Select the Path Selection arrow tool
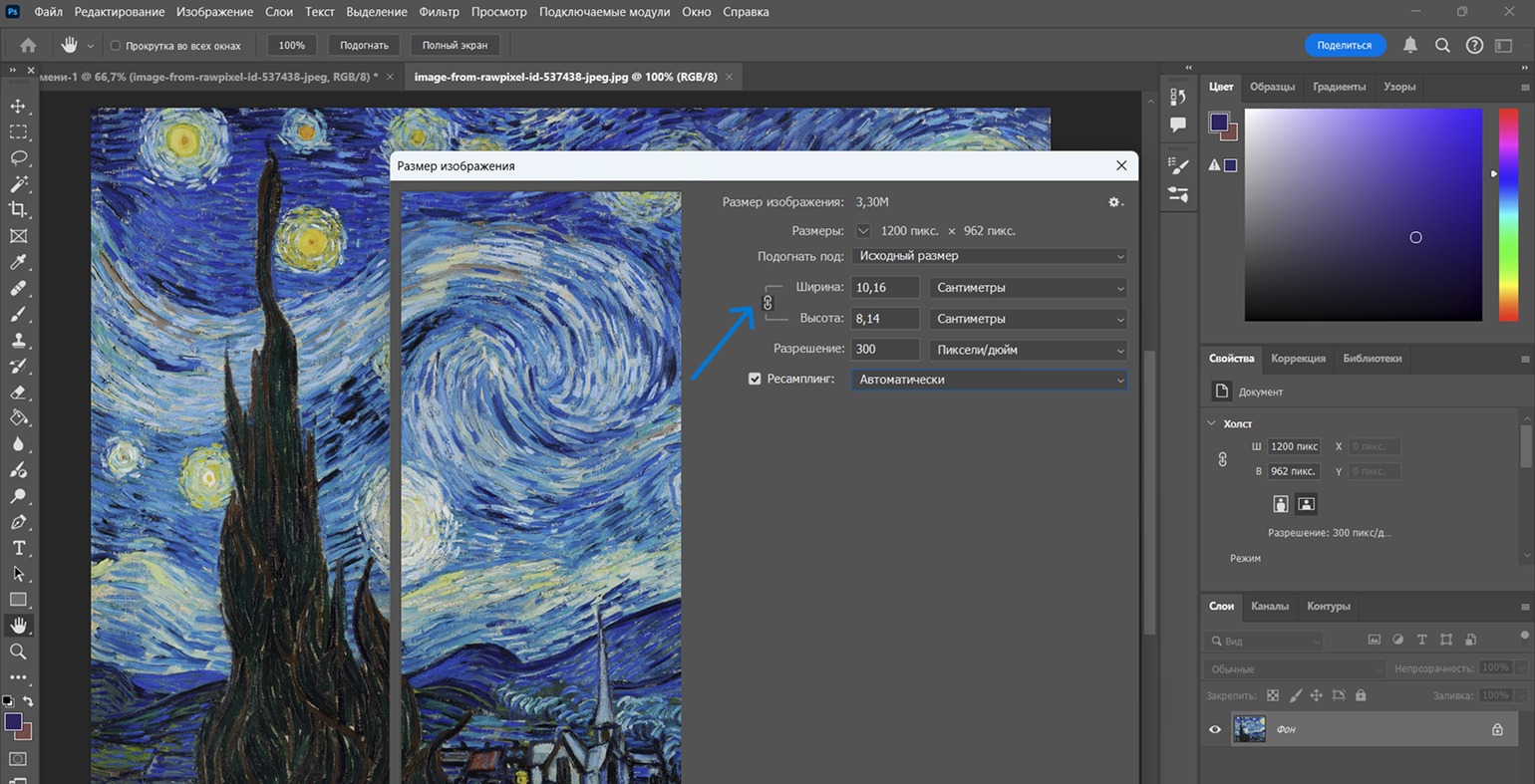This screenshot has height=784, width=1535. pos(18,574)
